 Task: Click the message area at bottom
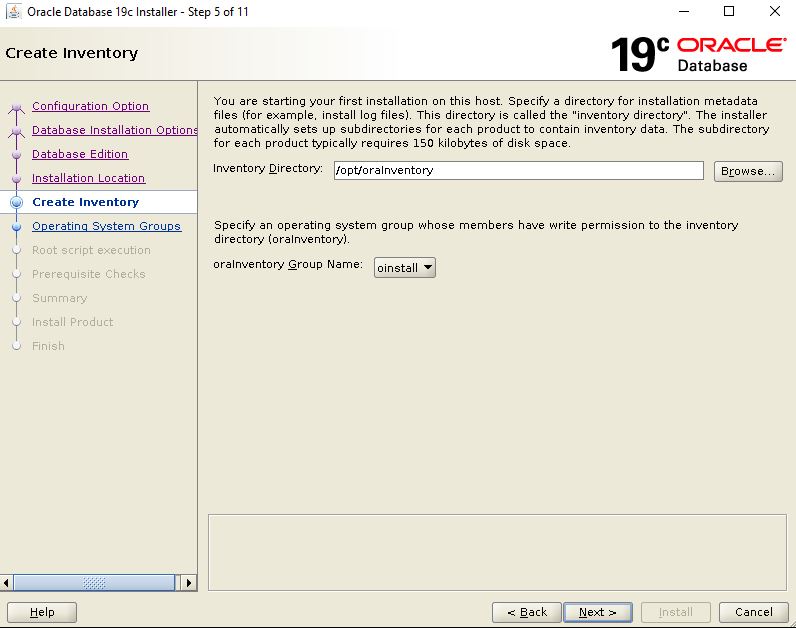point(497,552)
